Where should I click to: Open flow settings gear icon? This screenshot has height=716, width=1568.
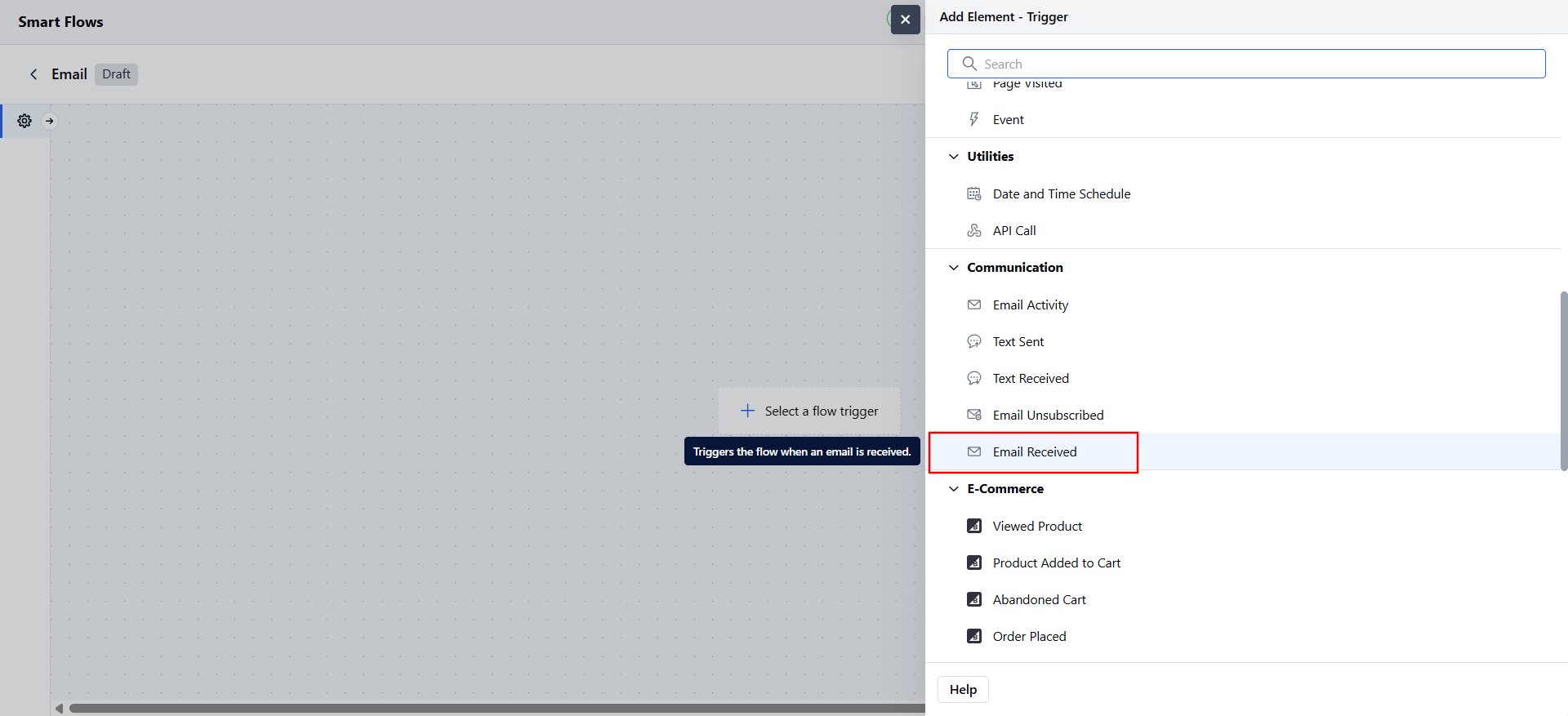click(x=24, y=121)
